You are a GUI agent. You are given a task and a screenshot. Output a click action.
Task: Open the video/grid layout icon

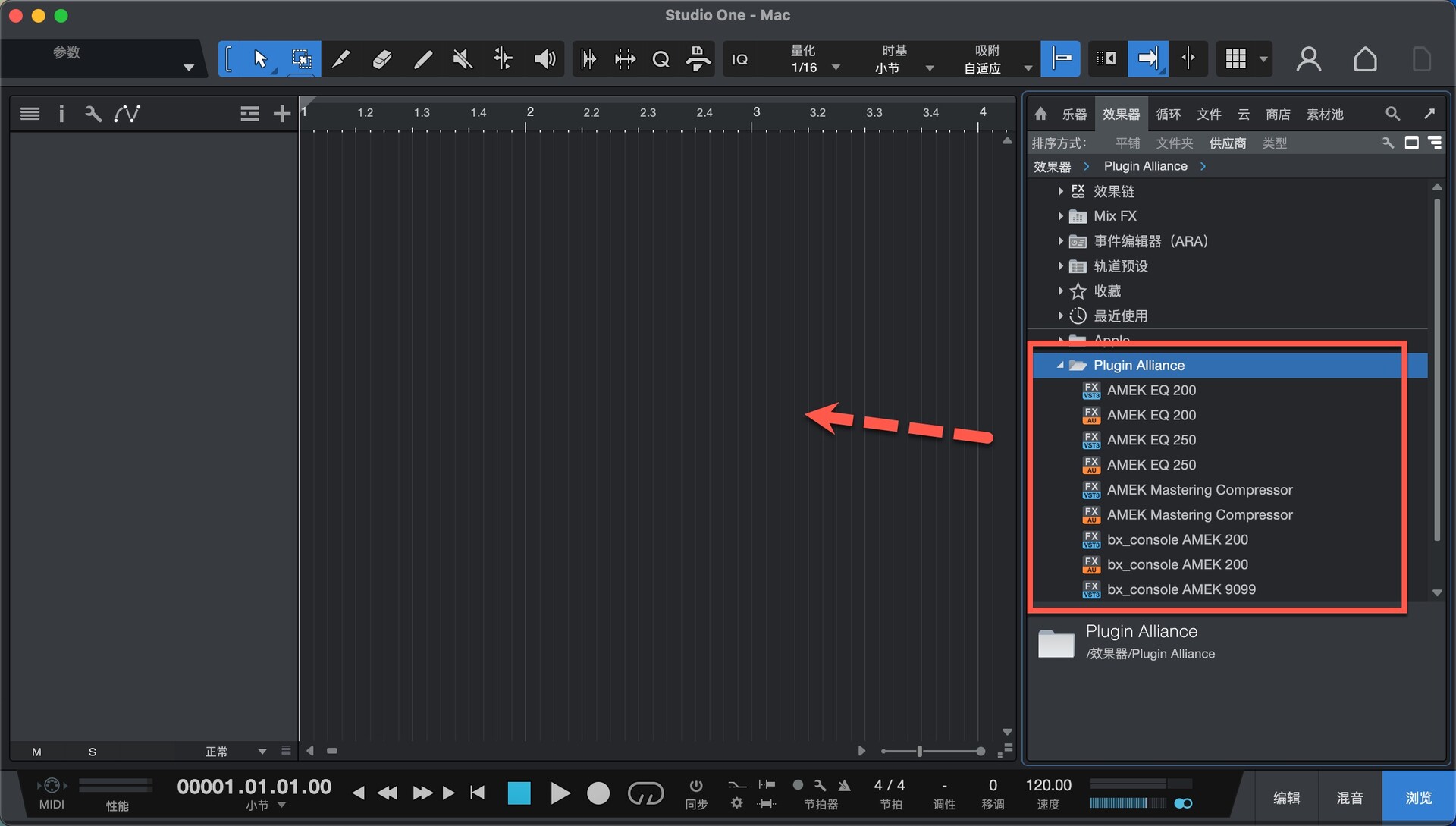(x=1235, y=59)
